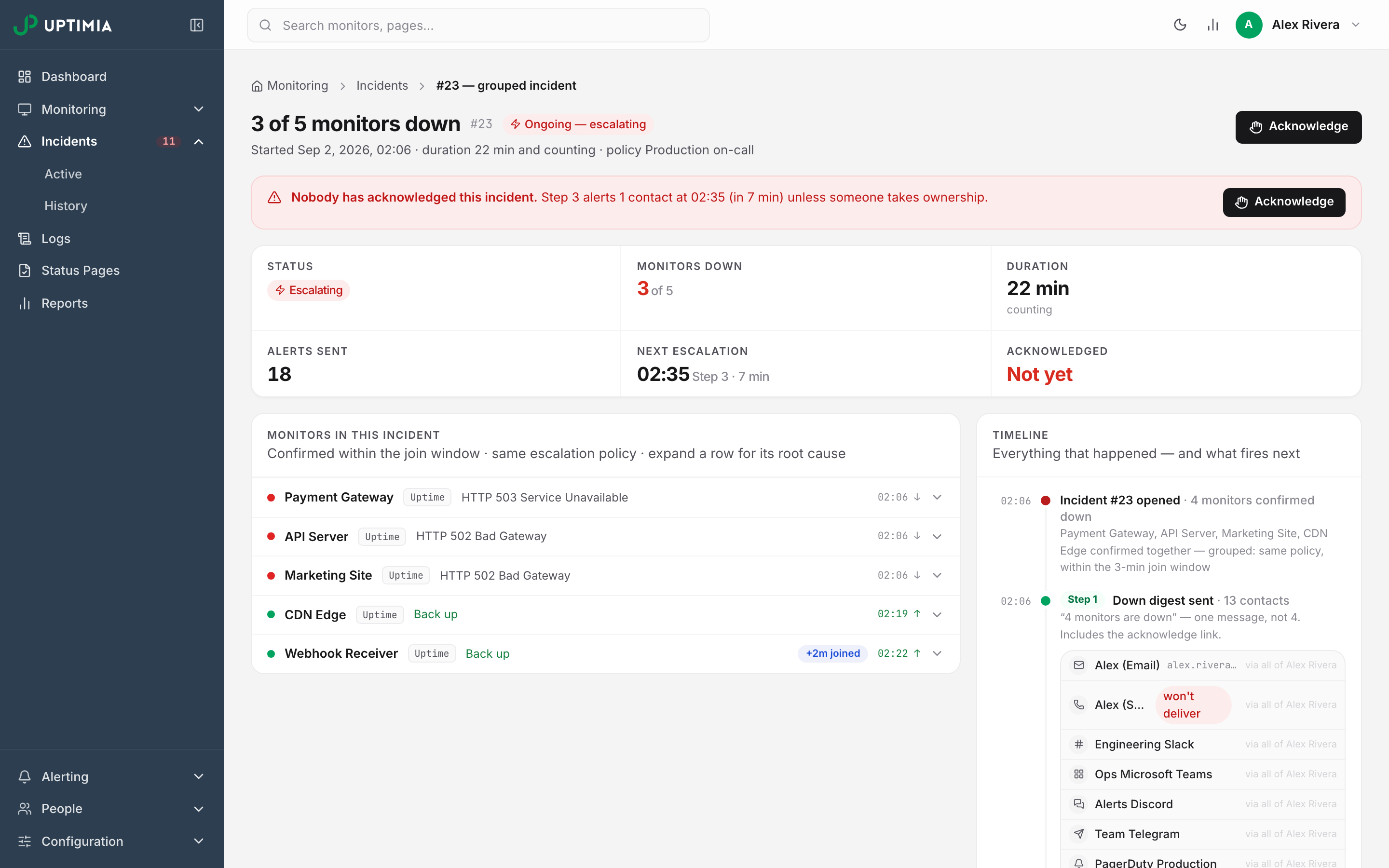This screenshot has height=868, width=1389.
Task: Open History incidents submenu item
Action: pos(66,205)
